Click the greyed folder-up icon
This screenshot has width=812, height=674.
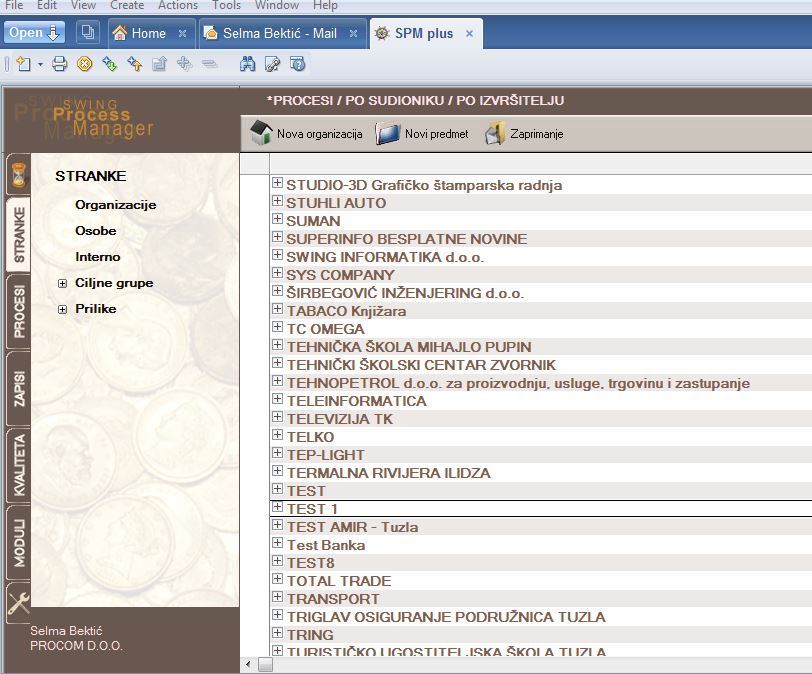click(x=160, y=64)
